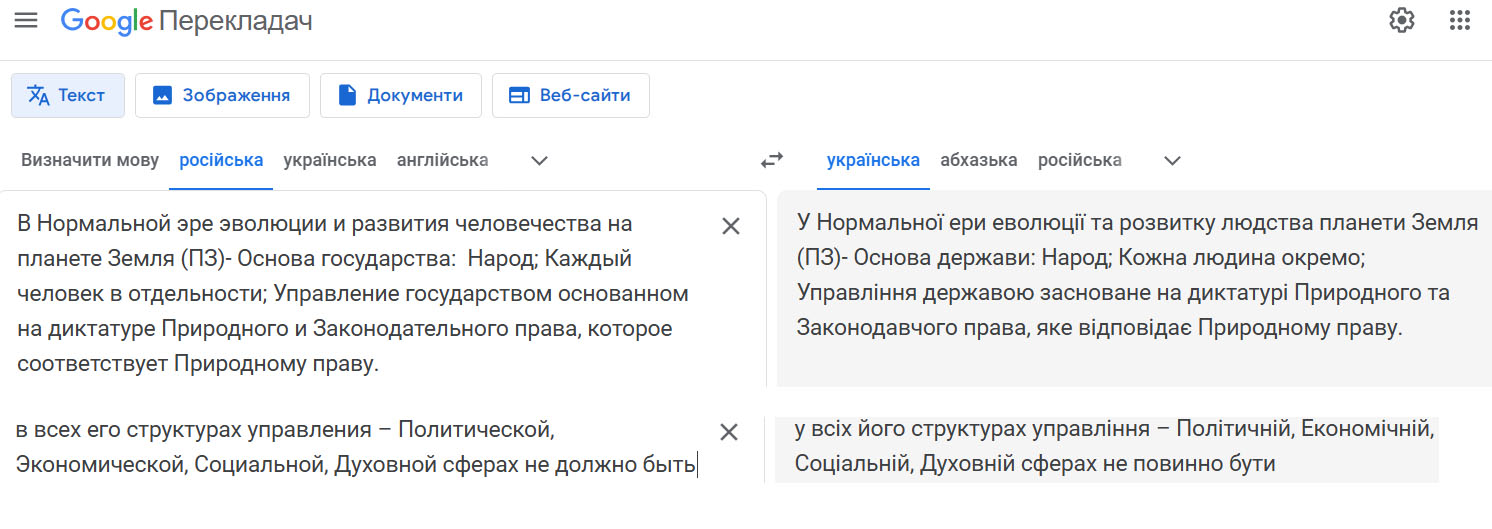The width and height of the screenshot is (1492, 529).
Task: Open the main hamburger menu
Action: click(26, 20)
